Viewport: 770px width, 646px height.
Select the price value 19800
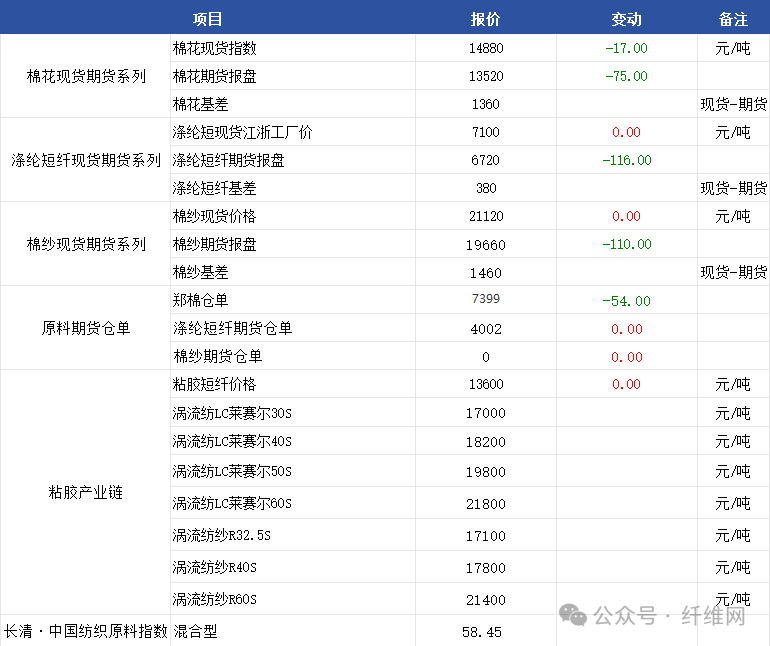click(486, 472)
